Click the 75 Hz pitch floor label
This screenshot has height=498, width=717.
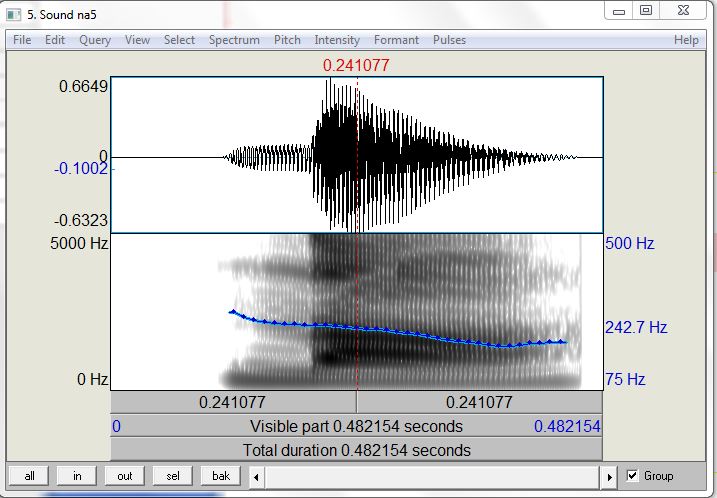coord(625,379)
